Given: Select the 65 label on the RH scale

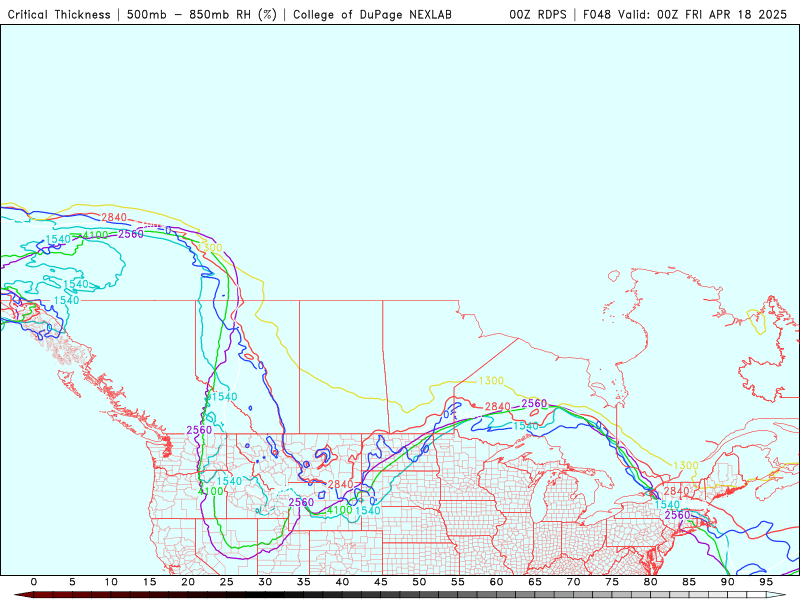Looking at the screenshot, I should (535, 582).
